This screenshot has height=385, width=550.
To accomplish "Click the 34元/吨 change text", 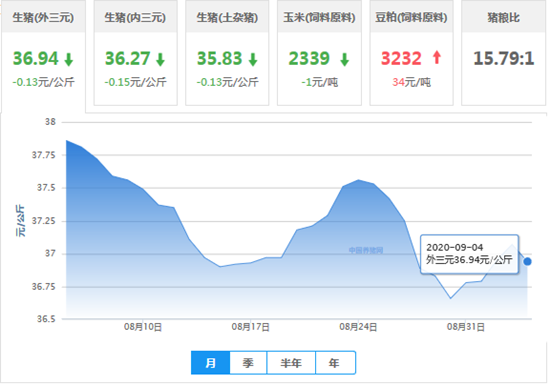I will pos(411,82).
